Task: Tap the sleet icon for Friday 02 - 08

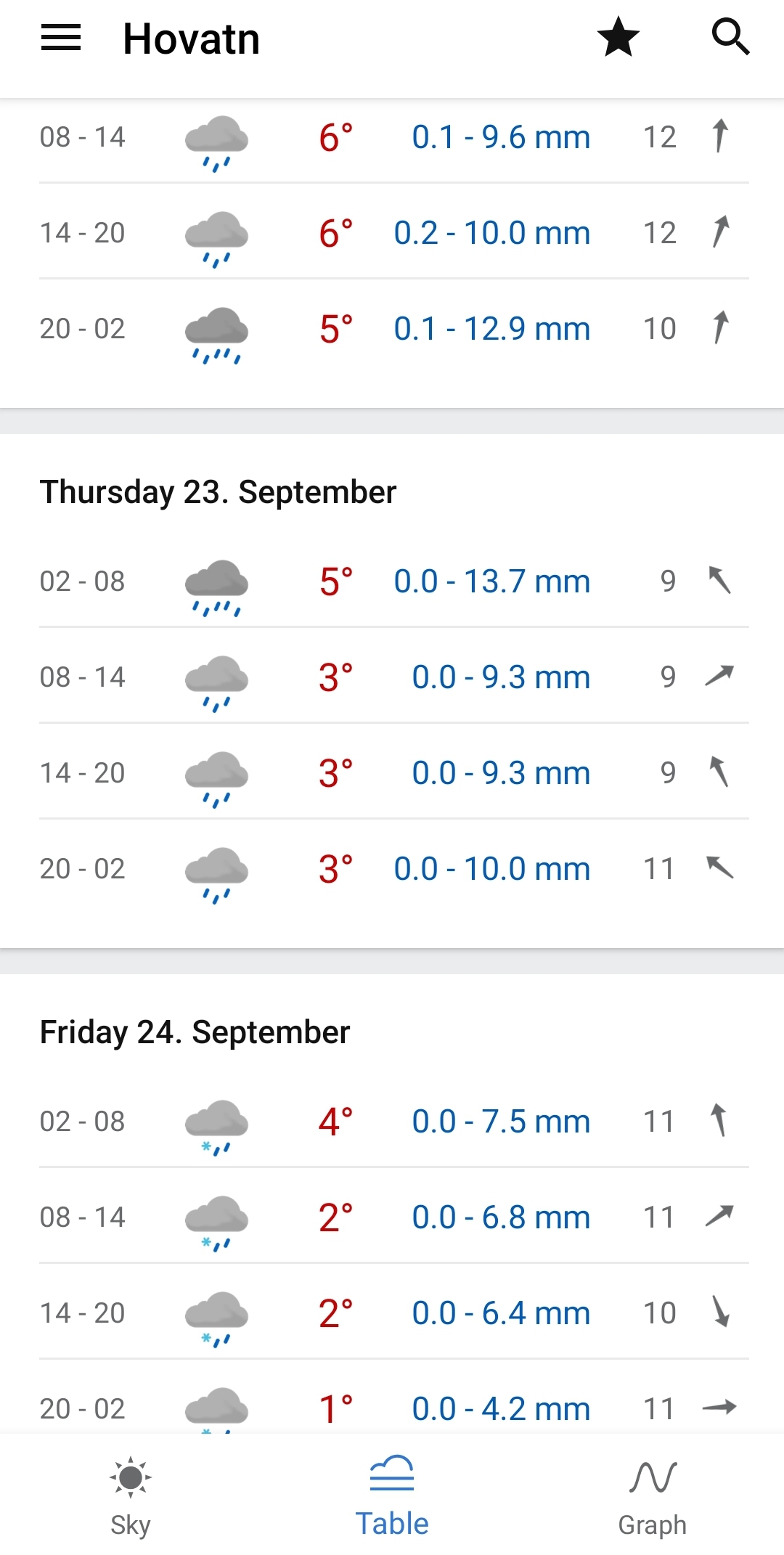Action: tap(216, 1127)
